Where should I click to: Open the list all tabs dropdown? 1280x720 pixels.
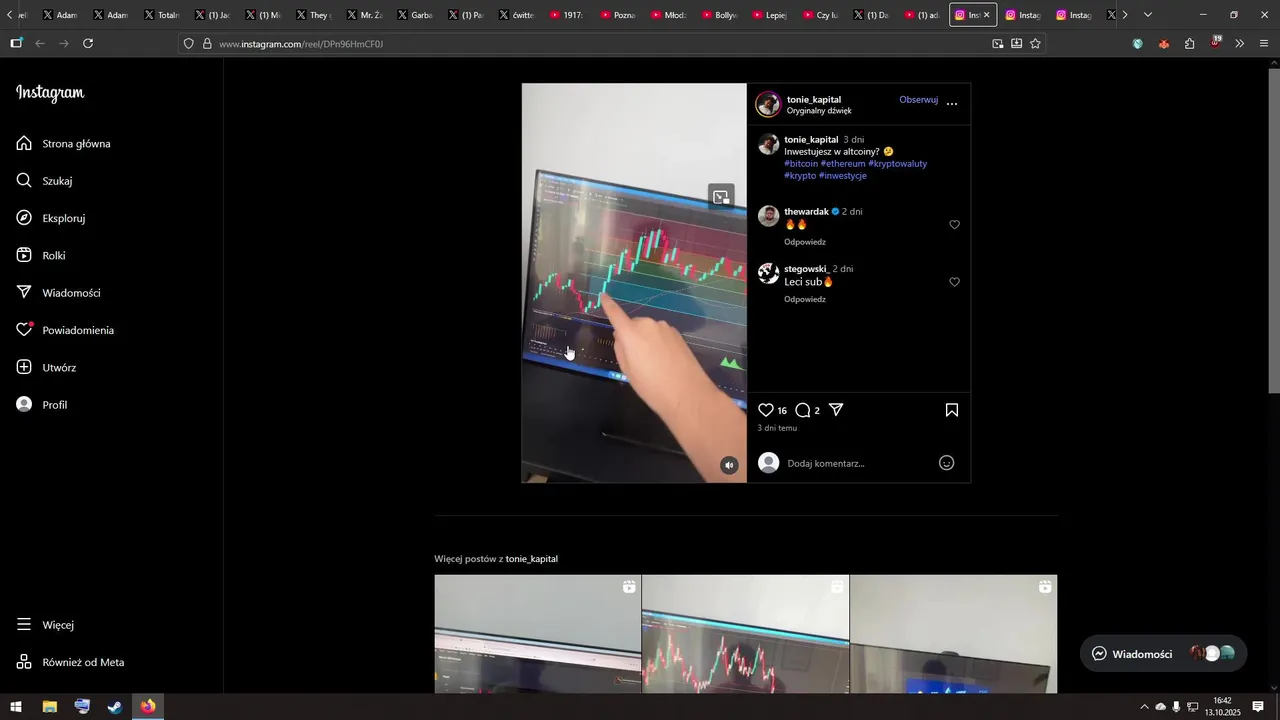pos(1148,15)
